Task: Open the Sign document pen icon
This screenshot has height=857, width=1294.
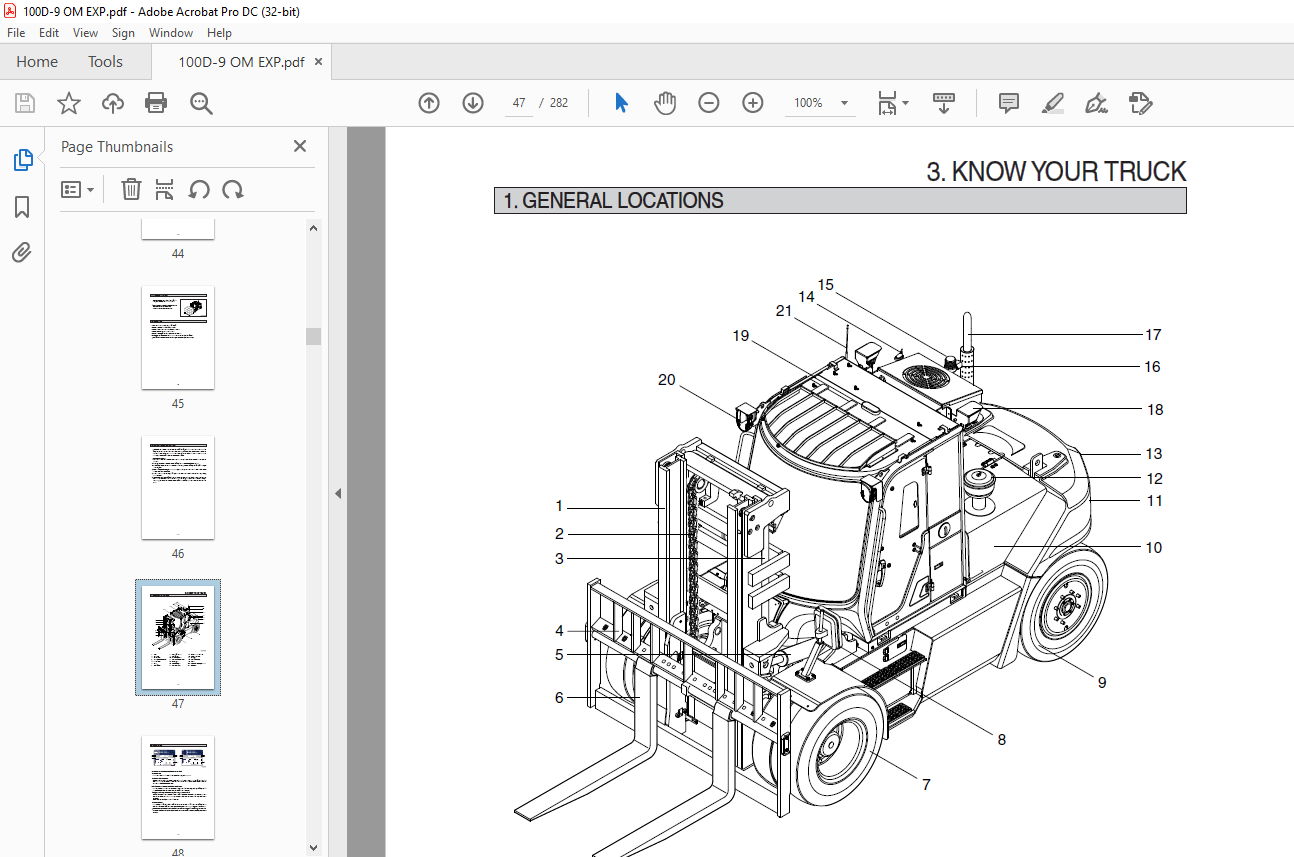Action: click(x=1096, y=103)
